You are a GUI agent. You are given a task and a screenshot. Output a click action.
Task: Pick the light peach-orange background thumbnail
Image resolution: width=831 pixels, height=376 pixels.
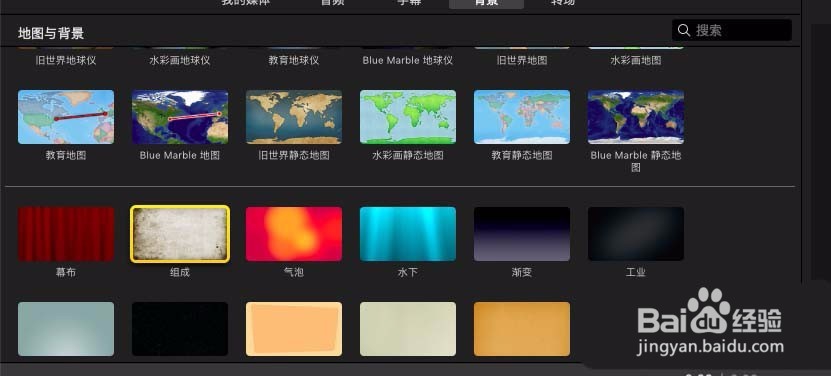pos(294,329)
